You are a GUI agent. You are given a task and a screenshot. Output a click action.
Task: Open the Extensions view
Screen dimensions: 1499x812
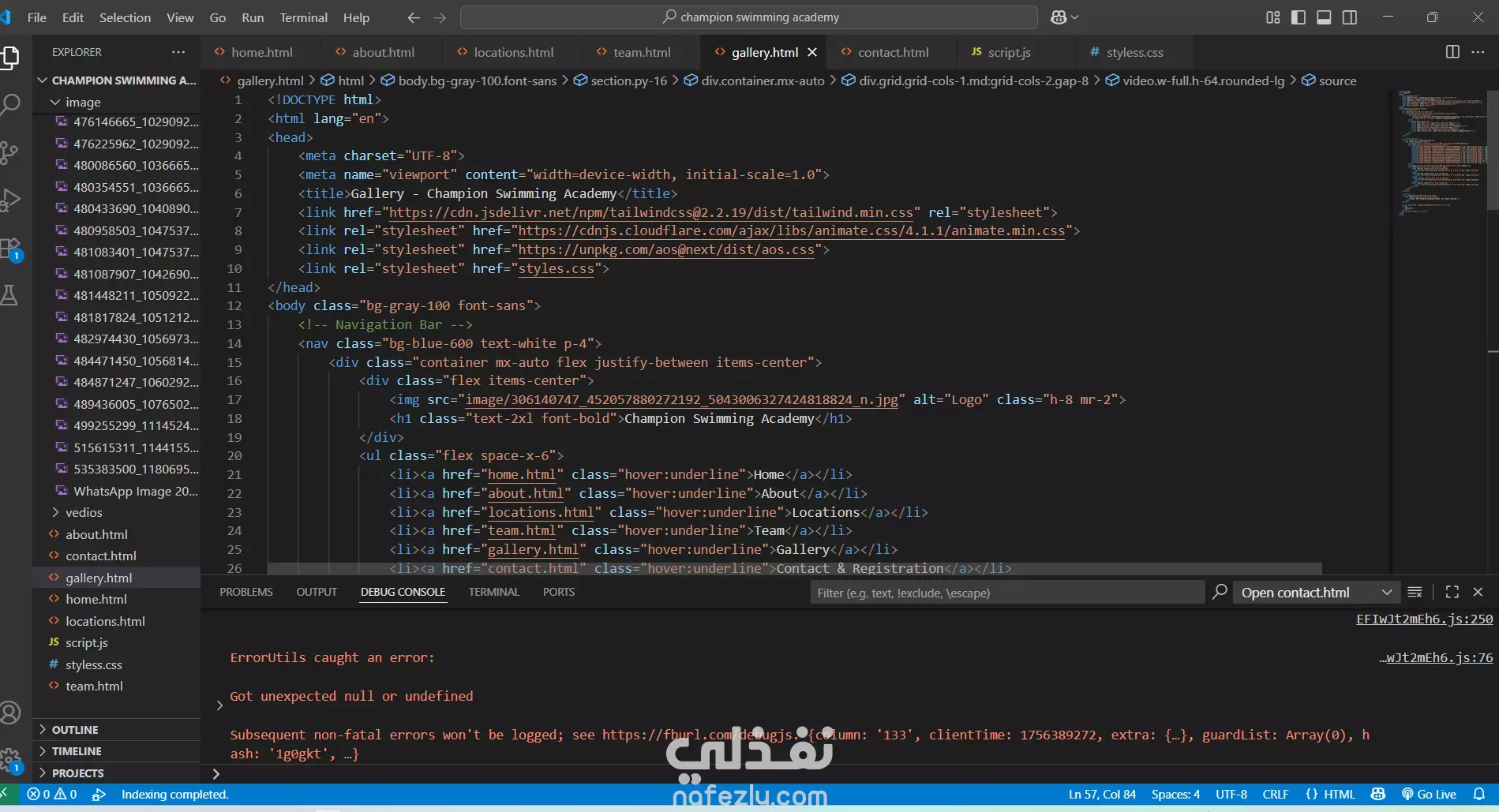pos(10,249)
